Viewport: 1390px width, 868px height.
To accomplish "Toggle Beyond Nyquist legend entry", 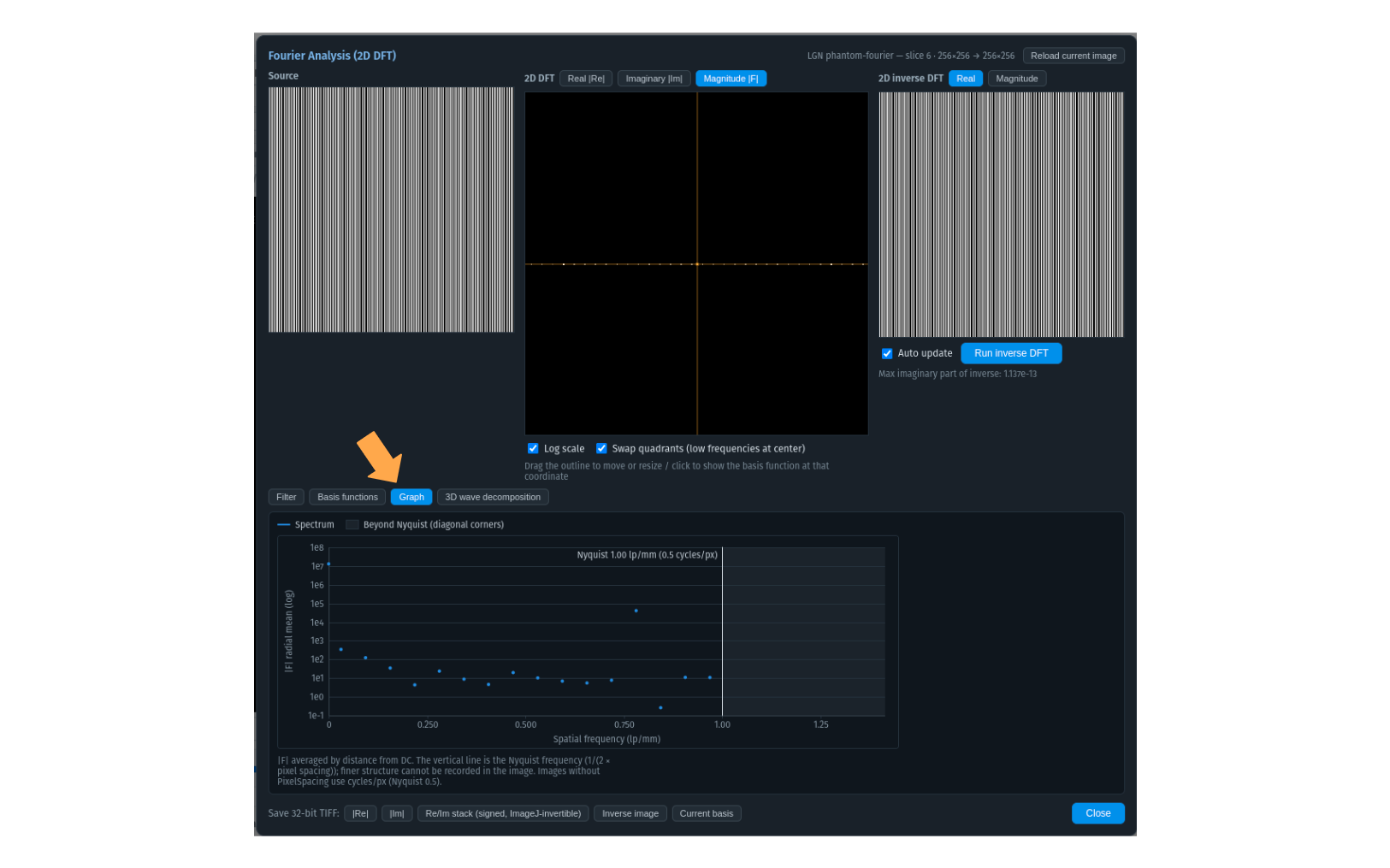I will coord(425,524).
